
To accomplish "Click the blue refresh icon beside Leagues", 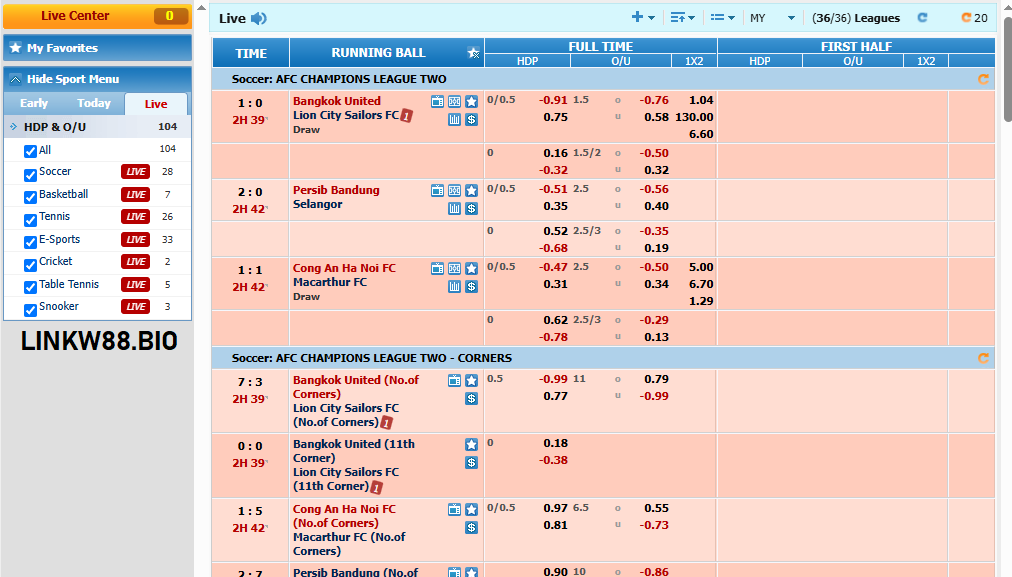I will point(922,18).
